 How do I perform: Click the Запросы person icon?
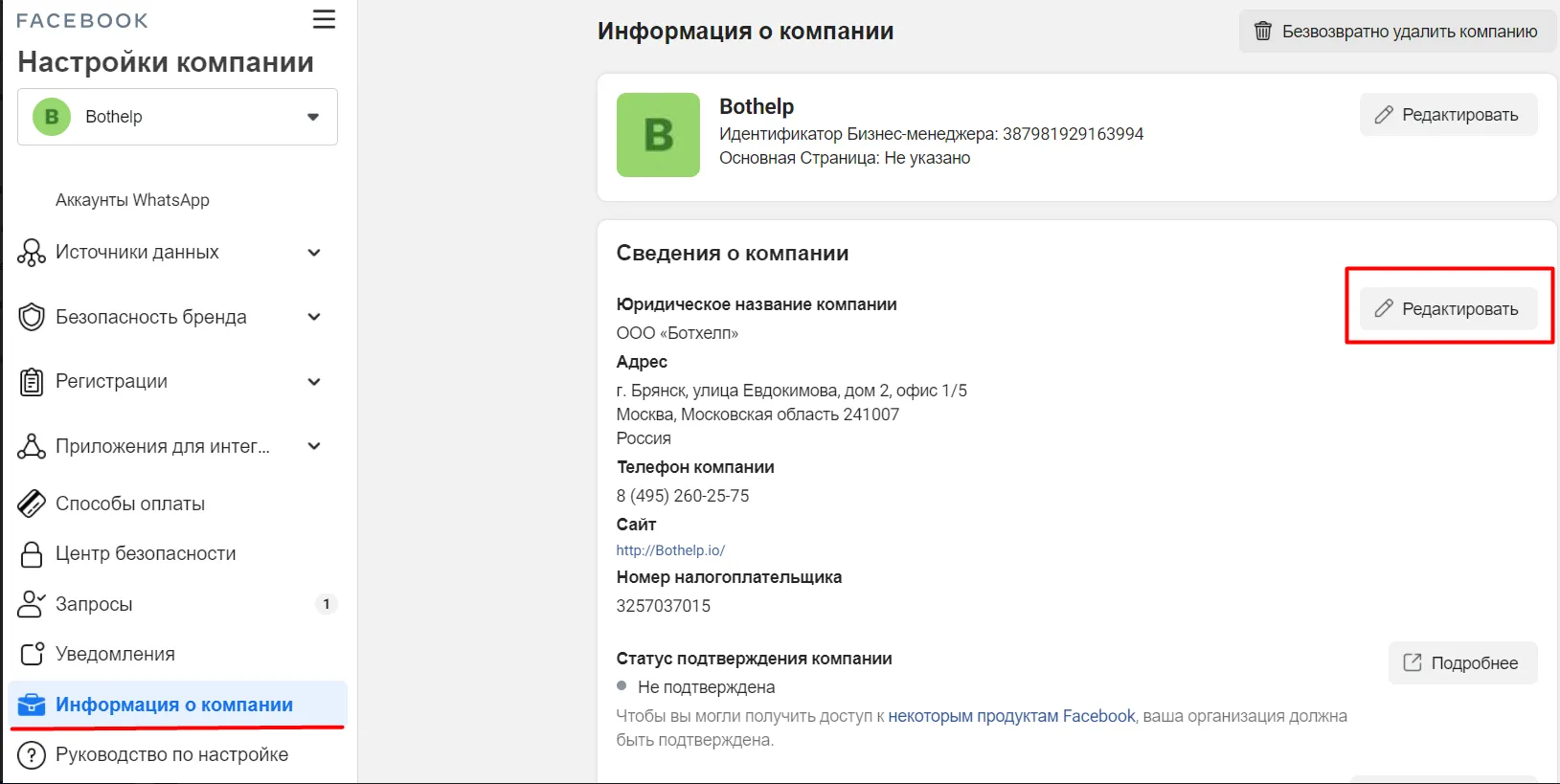(x=32, y=604)
